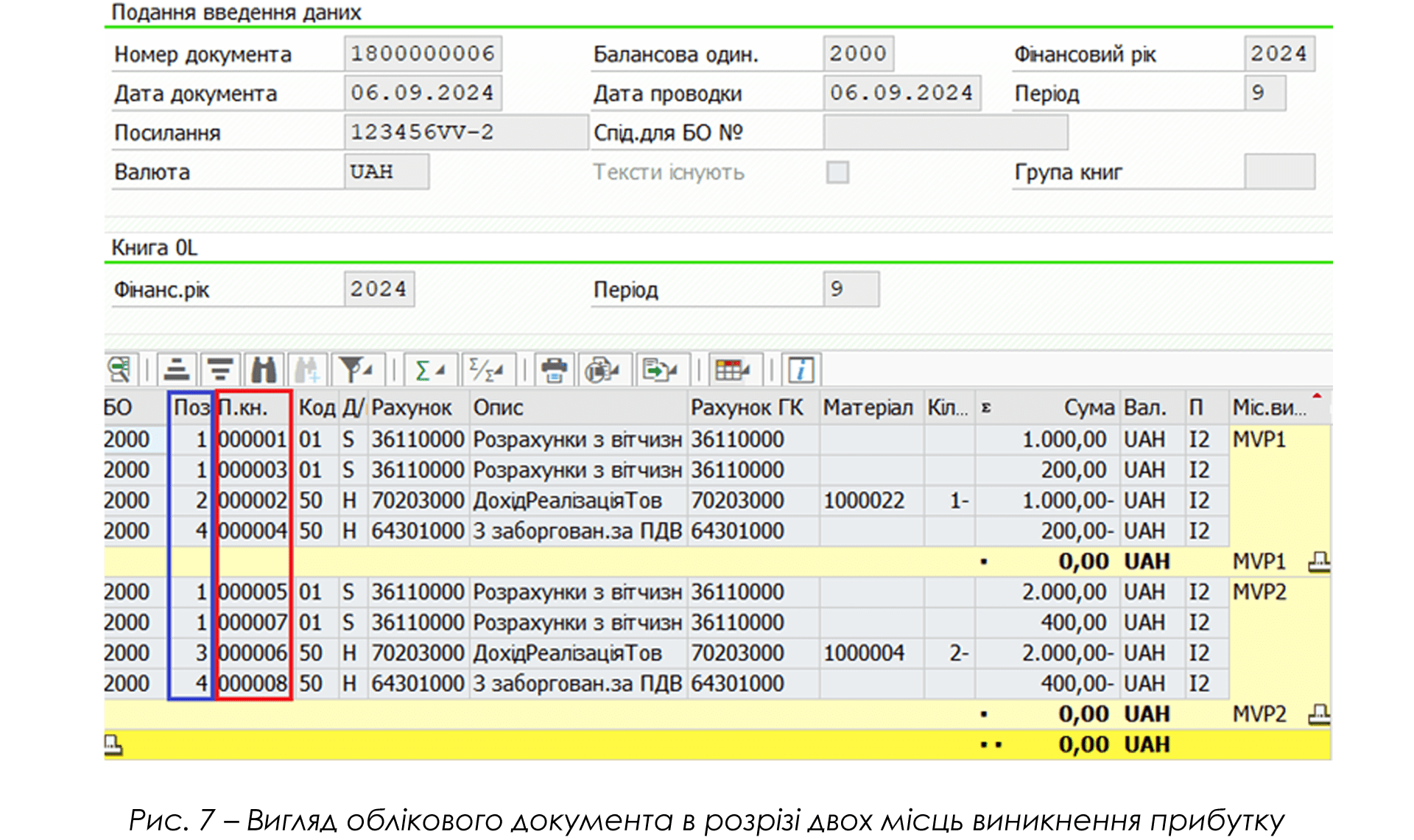This screenshot has height=840, width=1414.
Task: Click the Дата проводки field
Action: pos(901,93)
